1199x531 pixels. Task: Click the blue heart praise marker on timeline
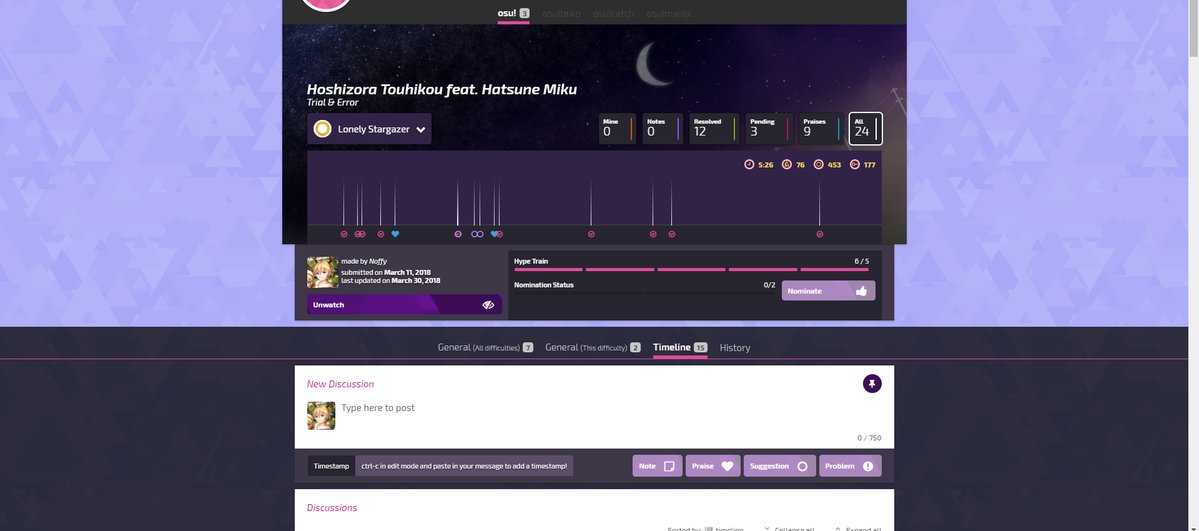click(x=395, y=234)
